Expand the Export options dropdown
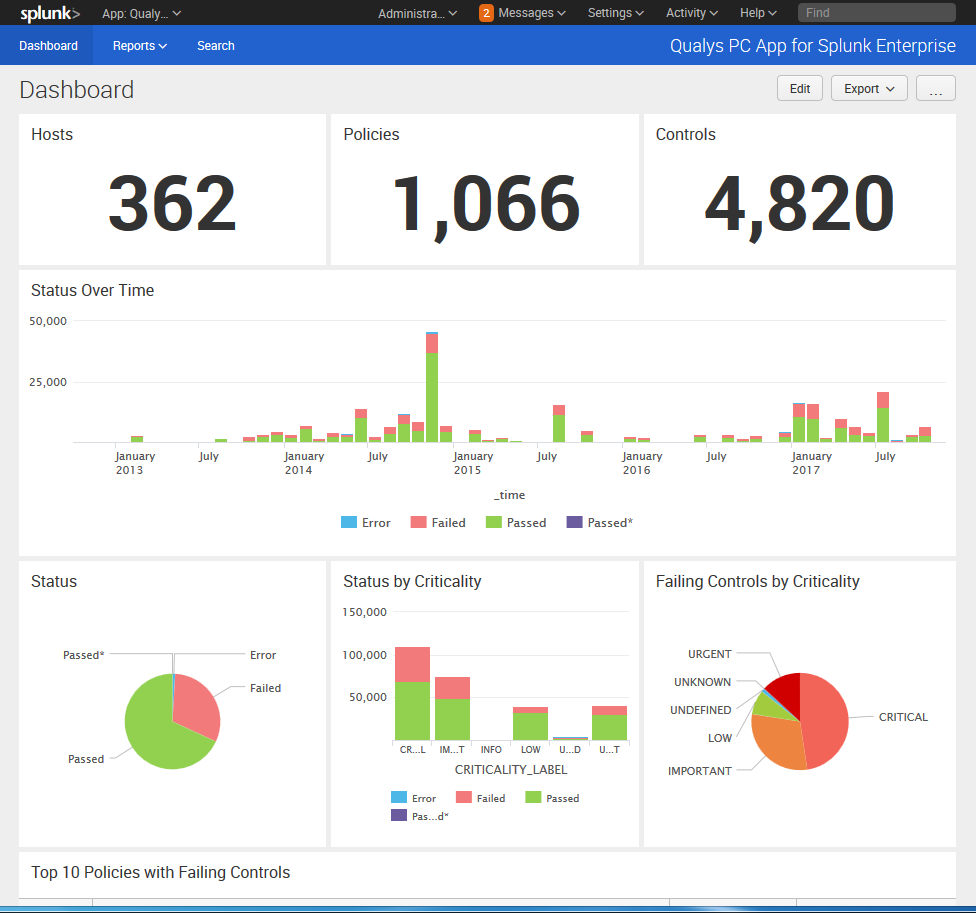This screenshot has width=976, height=913. coord(868,88)
